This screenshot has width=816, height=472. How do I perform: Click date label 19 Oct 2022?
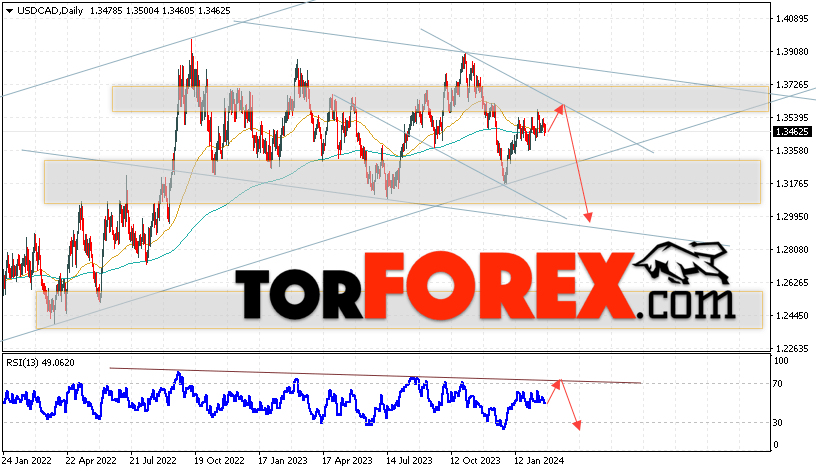tap(219, 461)
